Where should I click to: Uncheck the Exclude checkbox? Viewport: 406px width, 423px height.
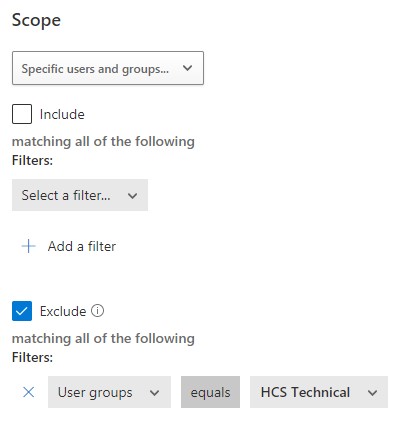pos(22,311)
